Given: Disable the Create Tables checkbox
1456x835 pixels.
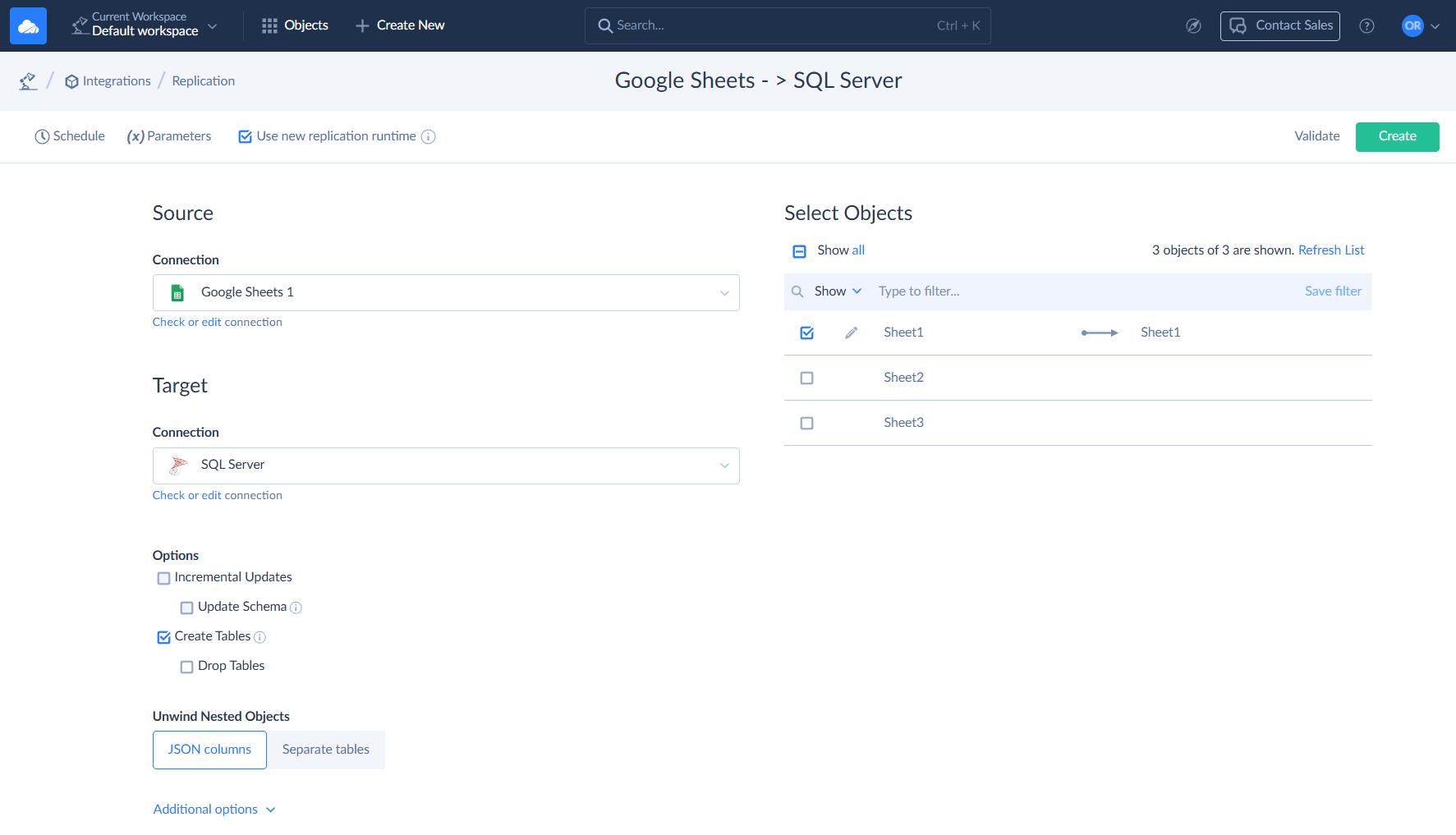Looking at the screenshot, I should 163,637.
